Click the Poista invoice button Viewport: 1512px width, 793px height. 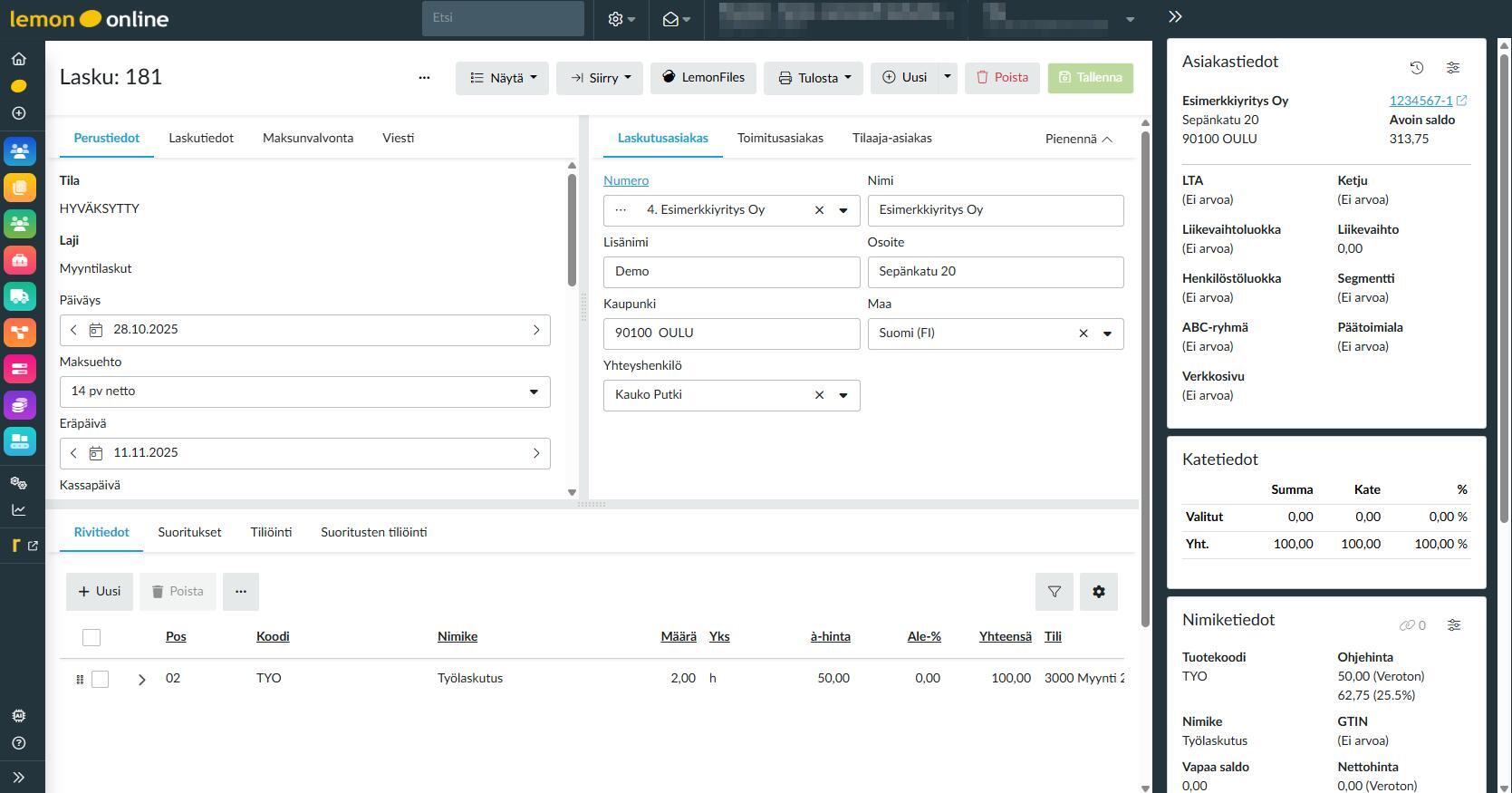1002,78
